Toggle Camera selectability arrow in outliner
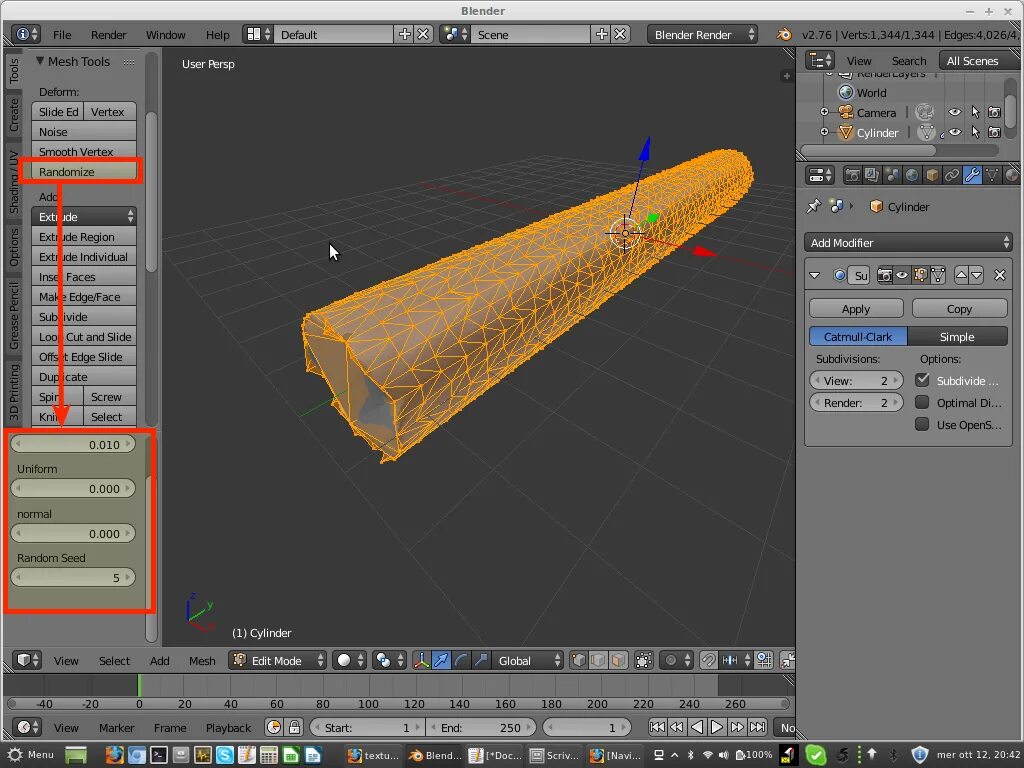Viewport: 1024px width, 768px height. (975, 112)
